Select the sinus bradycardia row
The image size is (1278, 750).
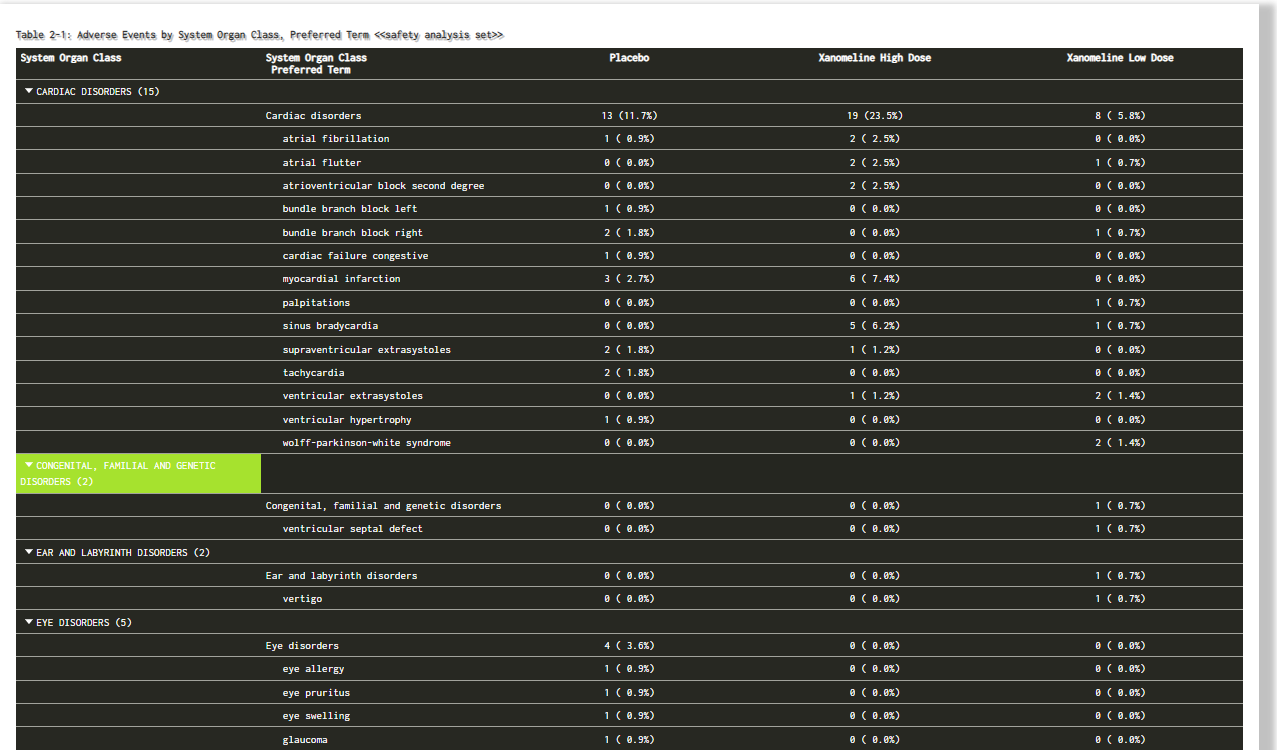[x=629, y=326]
